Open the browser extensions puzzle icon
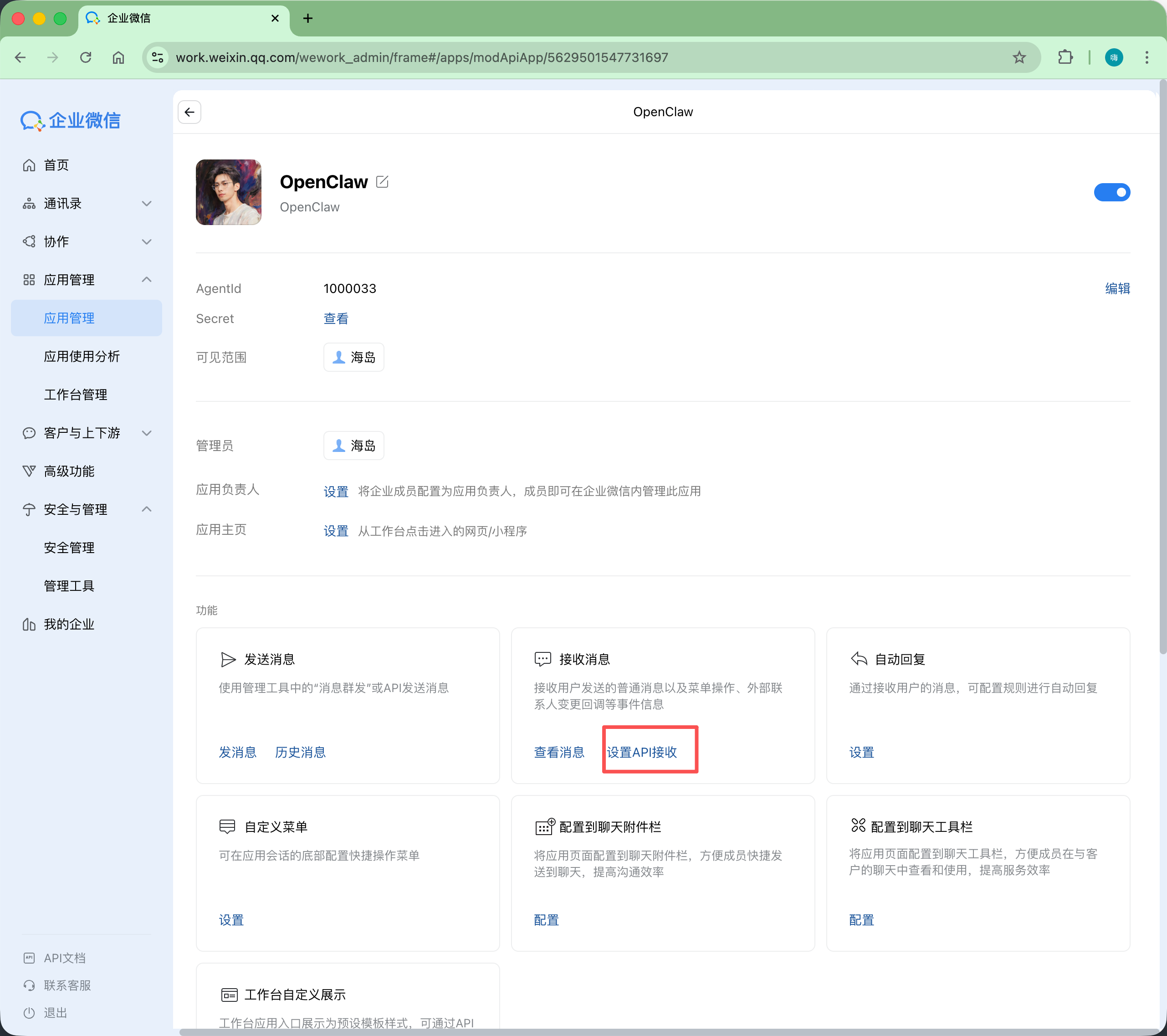The width and height of the screenshot is (1167, 1036). click(1065, 57)
